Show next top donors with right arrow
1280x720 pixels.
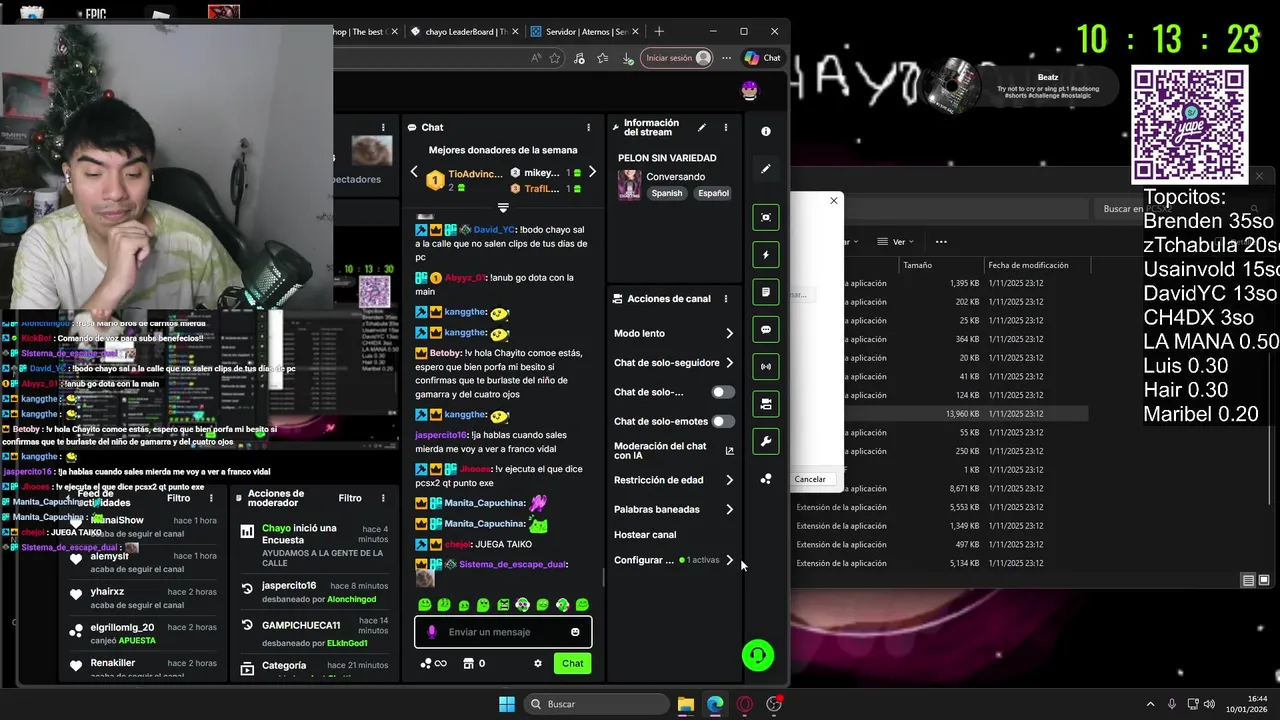point(592,172)
